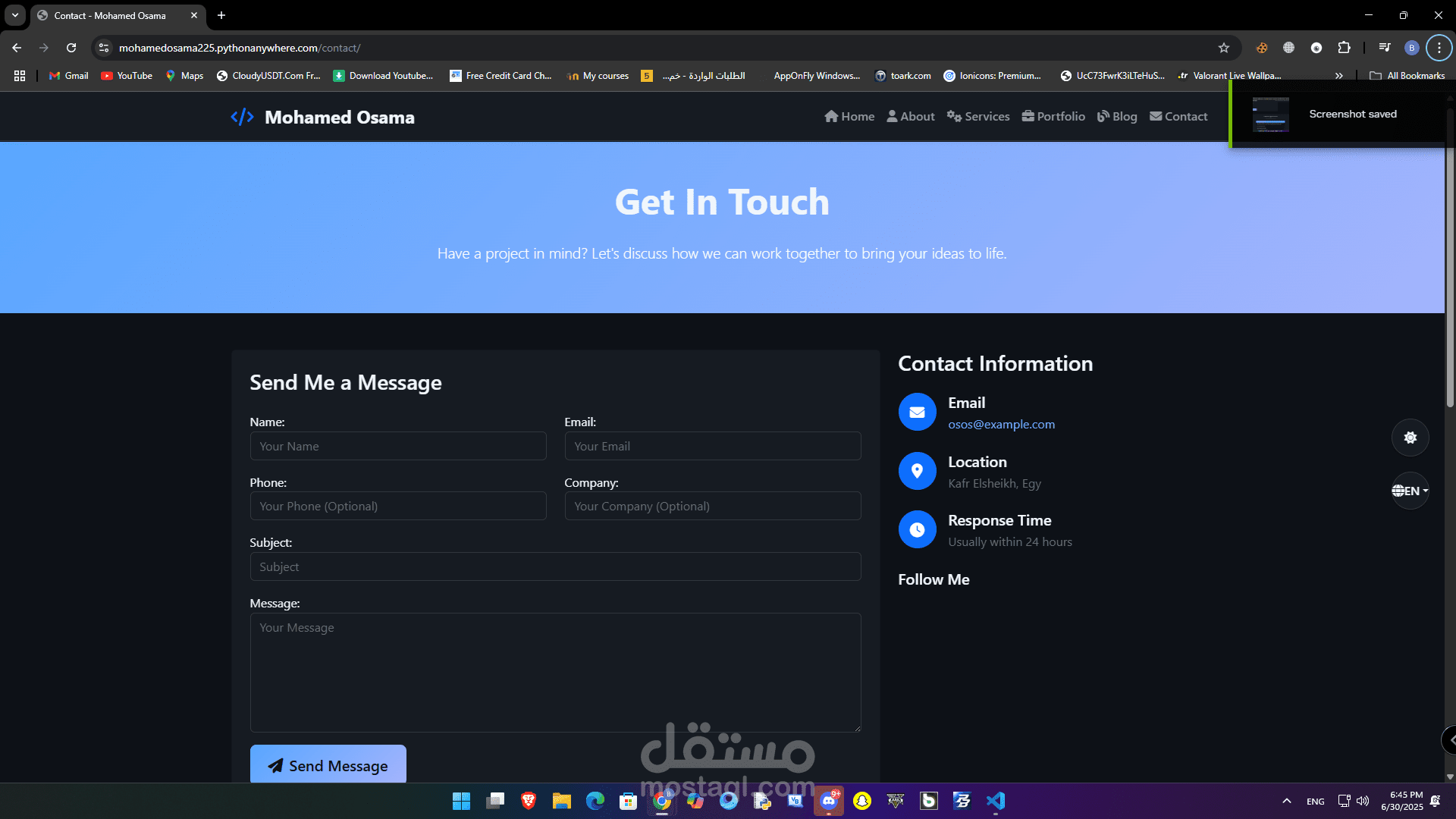Click the Send Message button
The width and height of the screenshot is (1456, 819).
click(x=328, y=765)
